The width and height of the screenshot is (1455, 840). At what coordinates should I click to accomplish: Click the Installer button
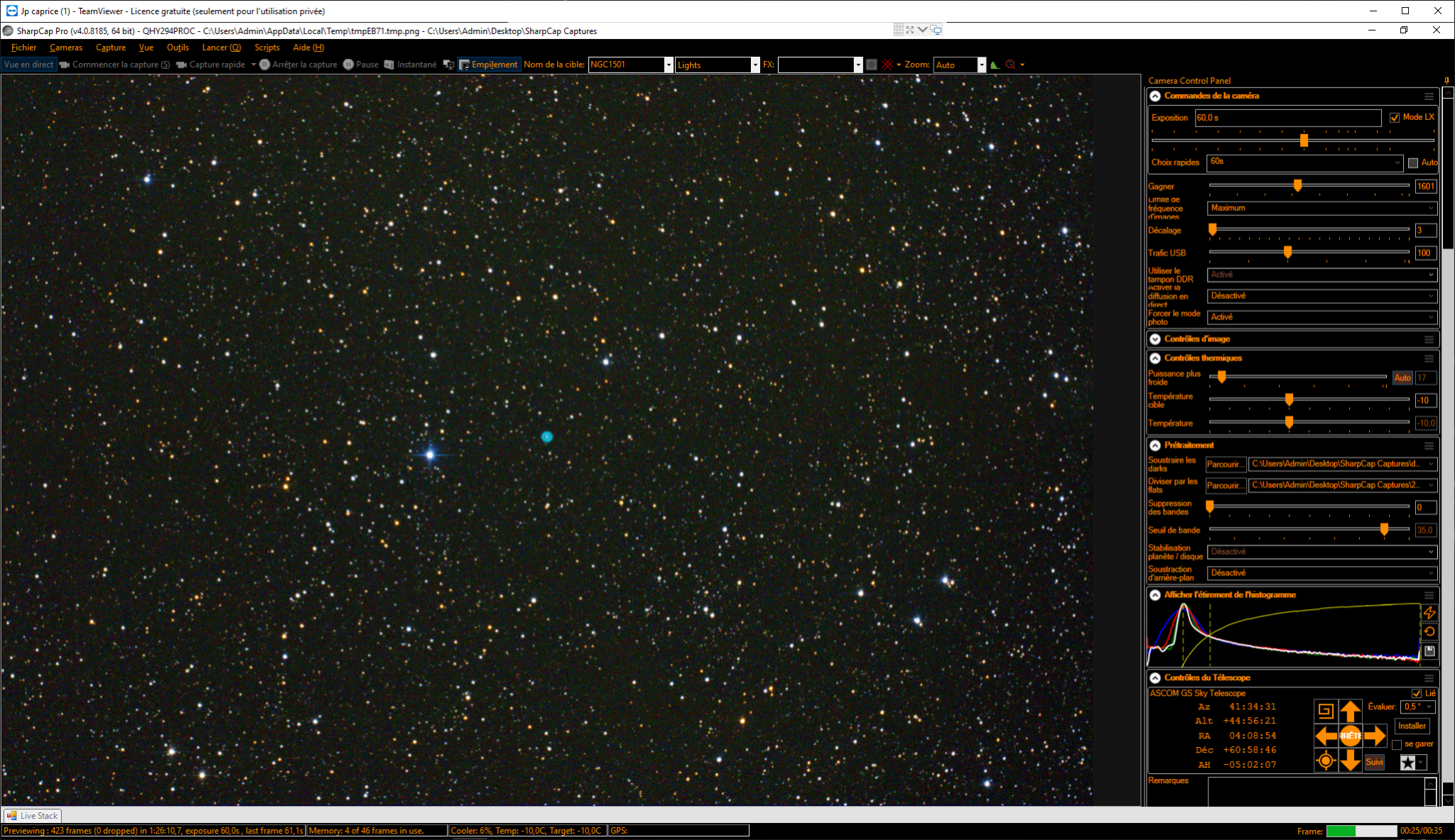tap(1412, 726)
